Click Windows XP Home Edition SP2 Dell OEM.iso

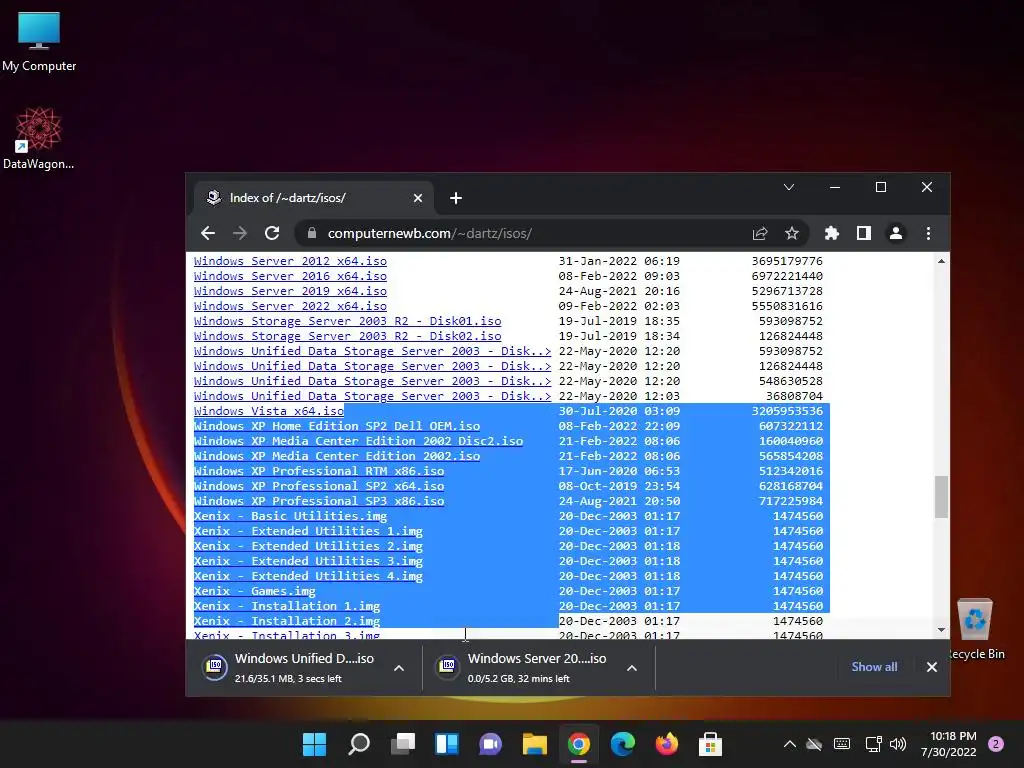[x=337, y=426]
